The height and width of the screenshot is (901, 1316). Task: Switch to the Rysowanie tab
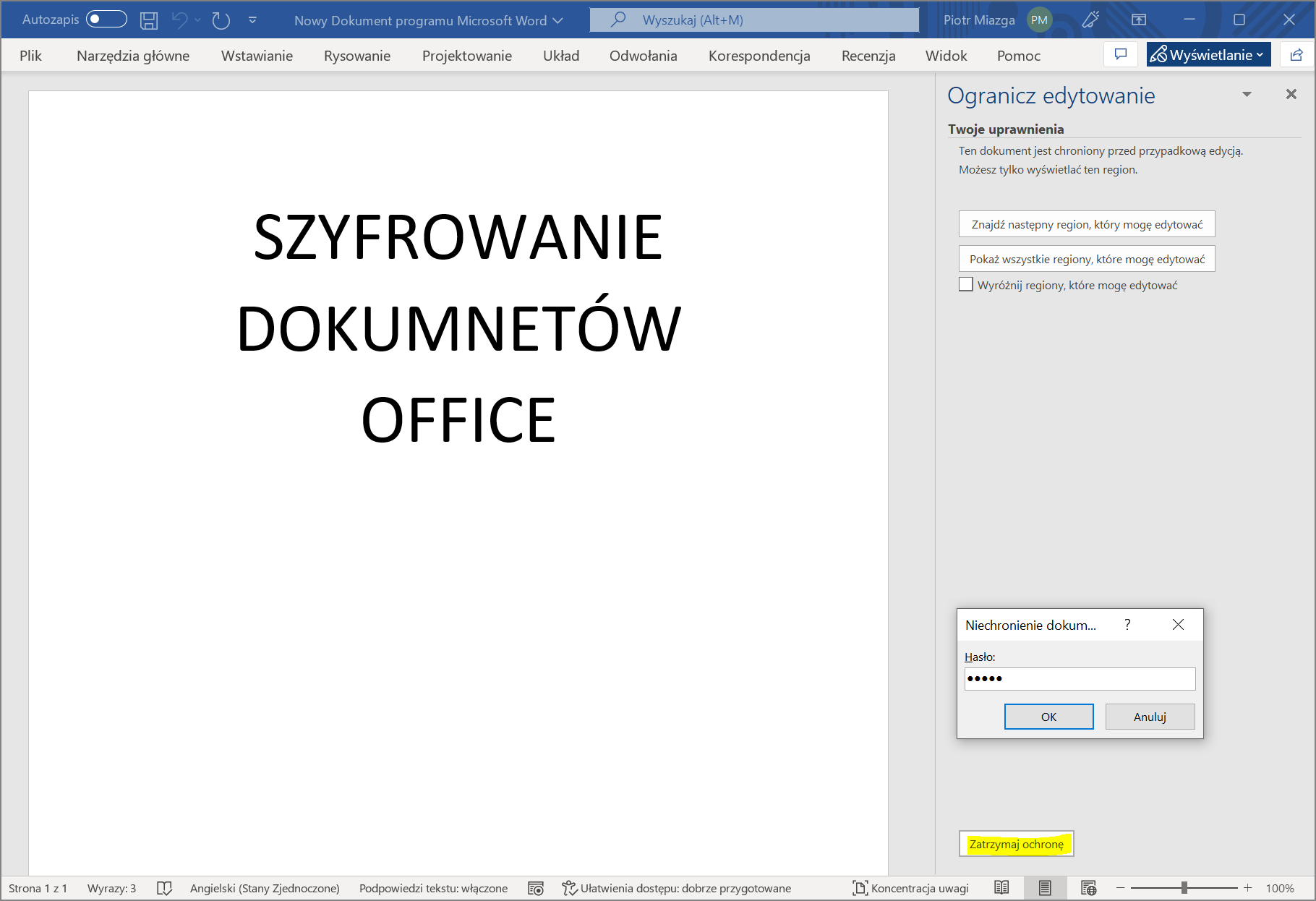[x=357, y=56]
